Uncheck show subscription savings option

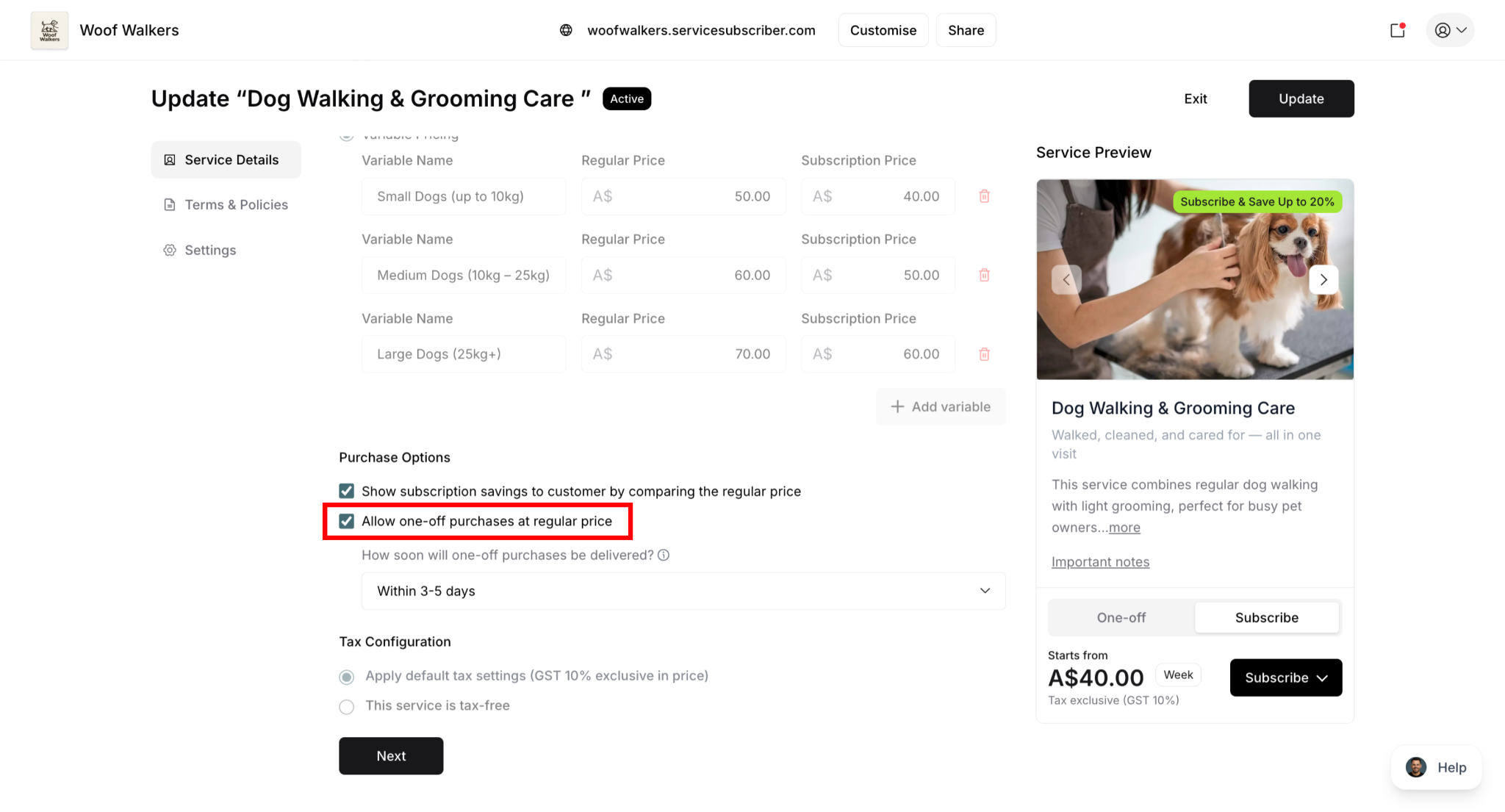pyautogui.click(x=347, y=491)
